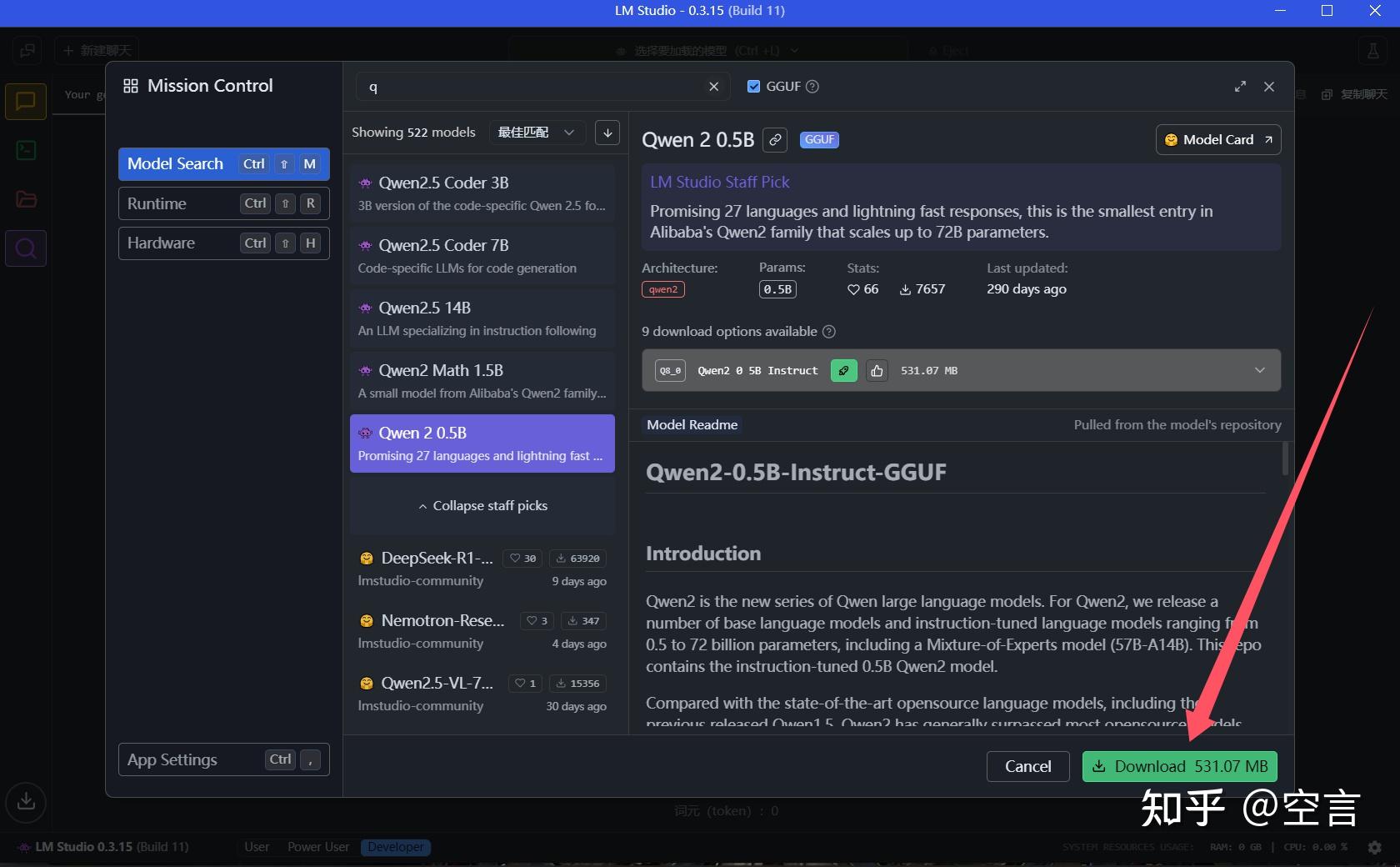
Task: Switch to Power User mode
Action: pos(318,847)
